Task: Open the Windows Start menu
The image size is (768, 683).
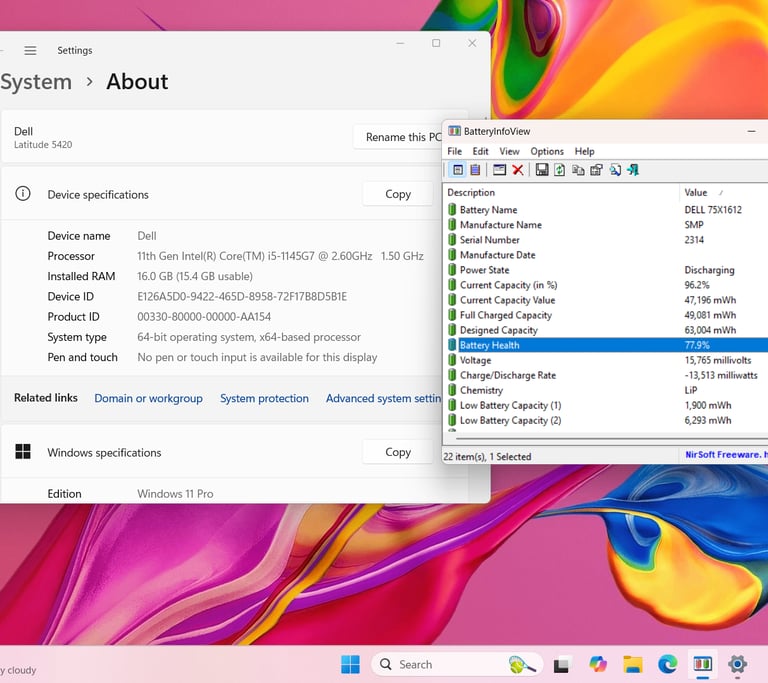Action: [x=350, y=664]
